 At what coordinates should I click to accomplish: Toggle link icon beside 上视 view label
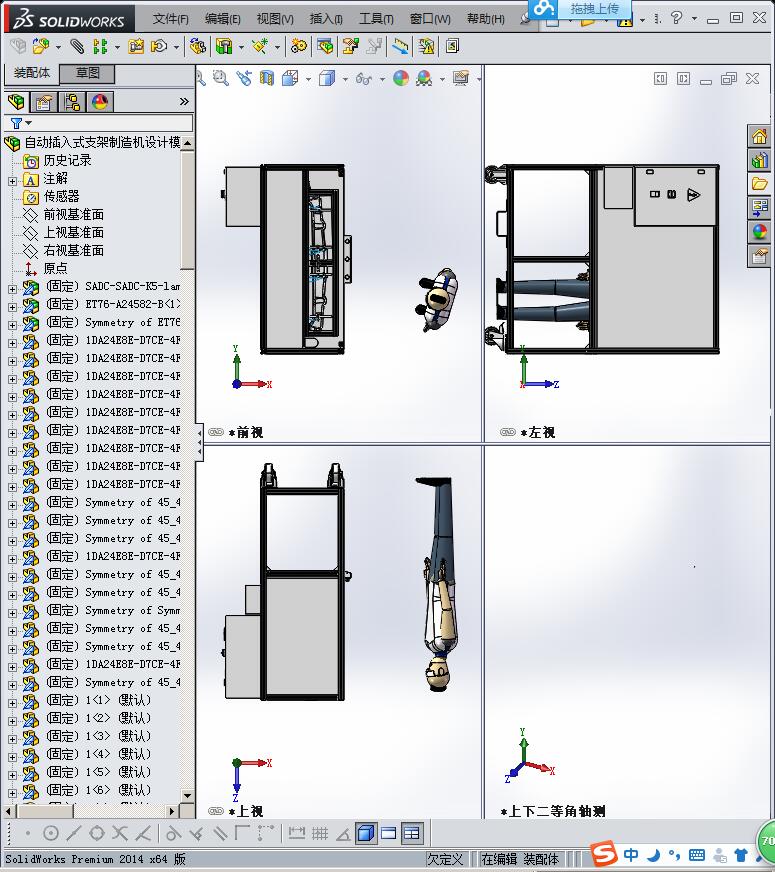click(x=216, y=811)
